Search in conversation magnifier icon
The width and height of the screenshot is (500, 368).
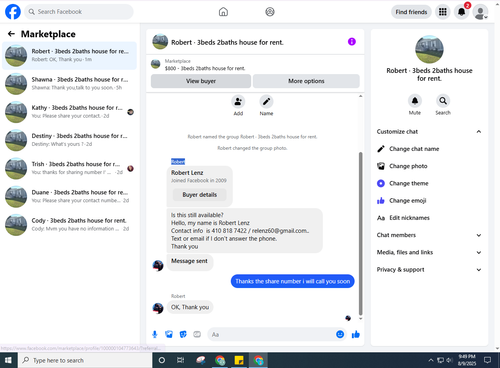click(x=443, y=101)
